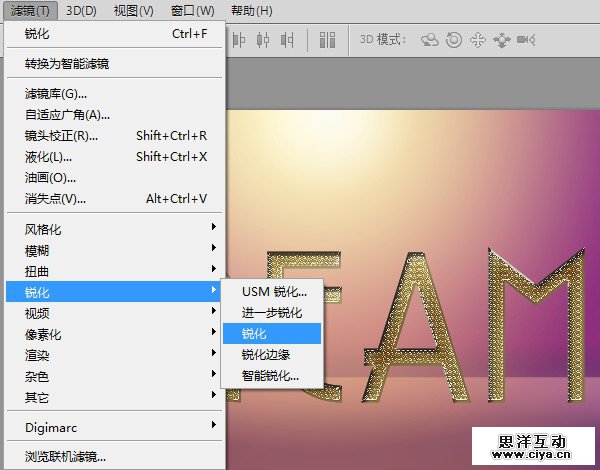Open 镜头校正(R)...
This screenshot has height=470, width=600.
[114, 136]
